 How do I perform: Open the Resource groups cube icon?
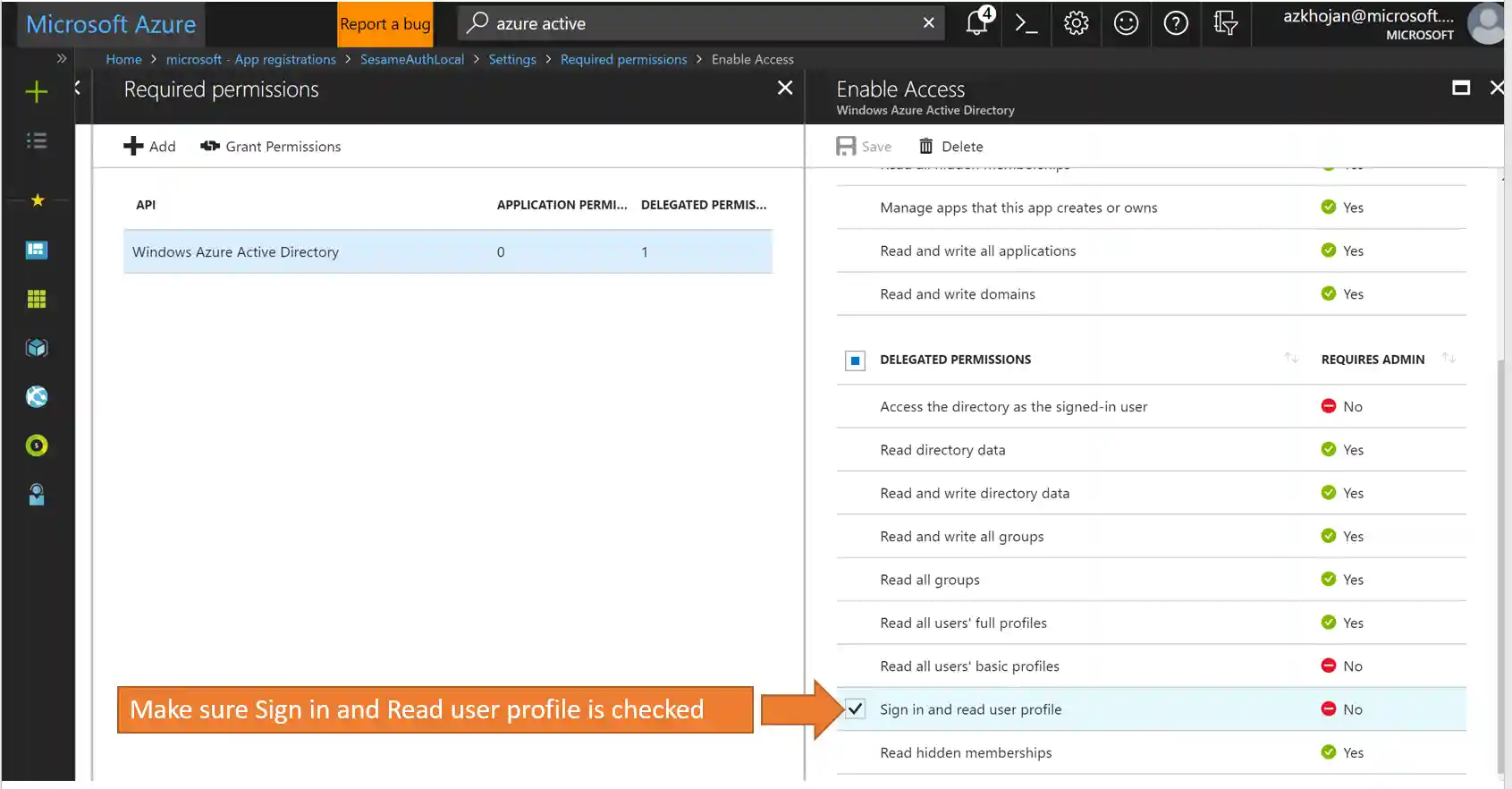(37, 348)
